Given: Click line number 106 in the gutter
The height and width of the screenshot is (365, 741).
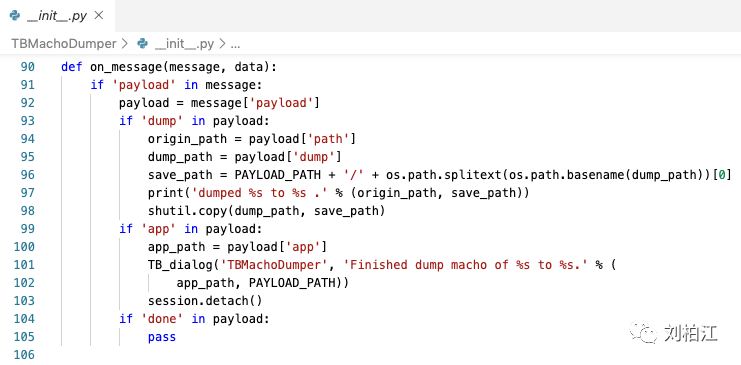Looking at the screenshot, I should [x=24, y=355].
